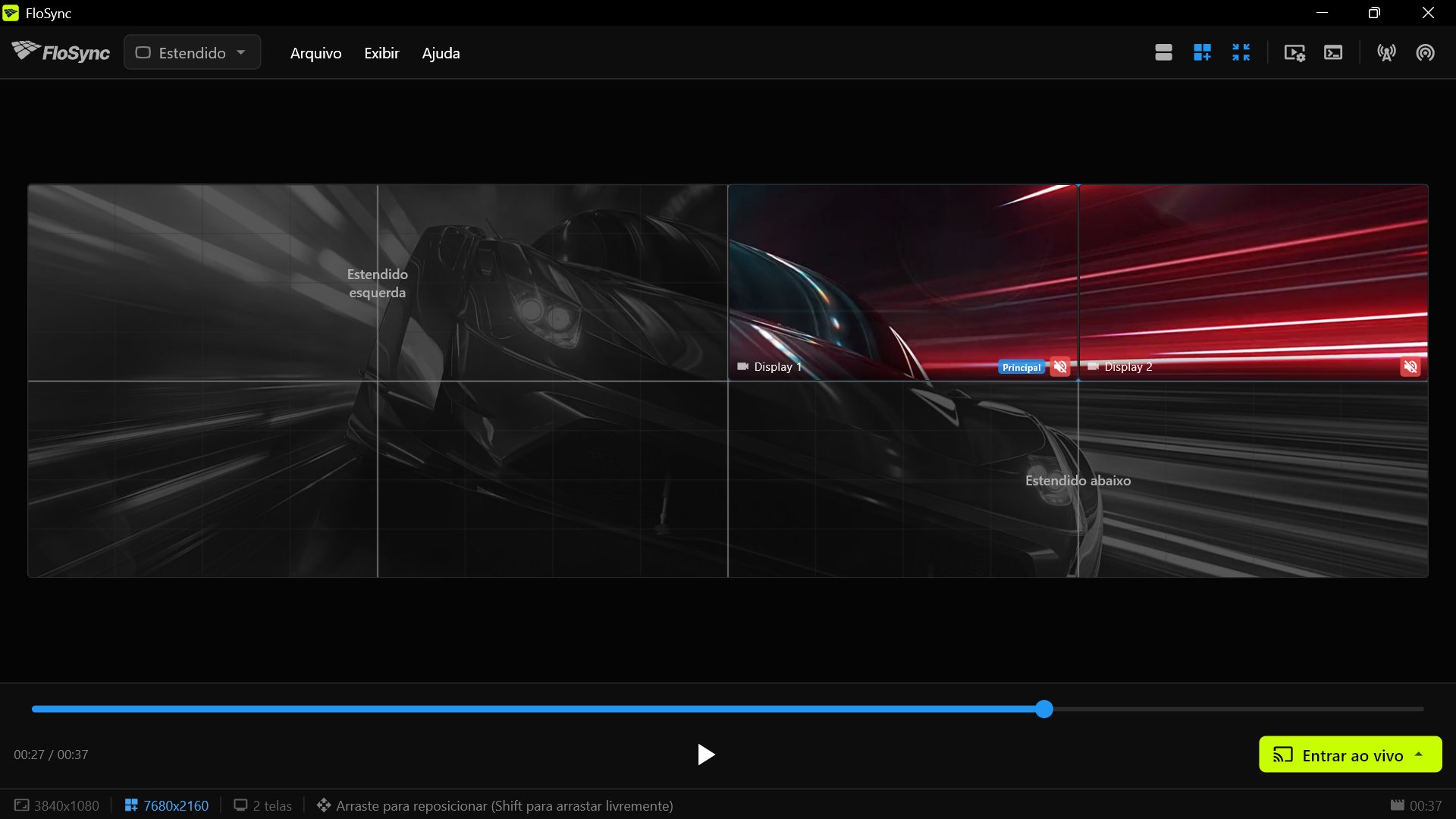Open the console terminal icon
Screen dimensions: 1456x819
[x=1333, y=52]
